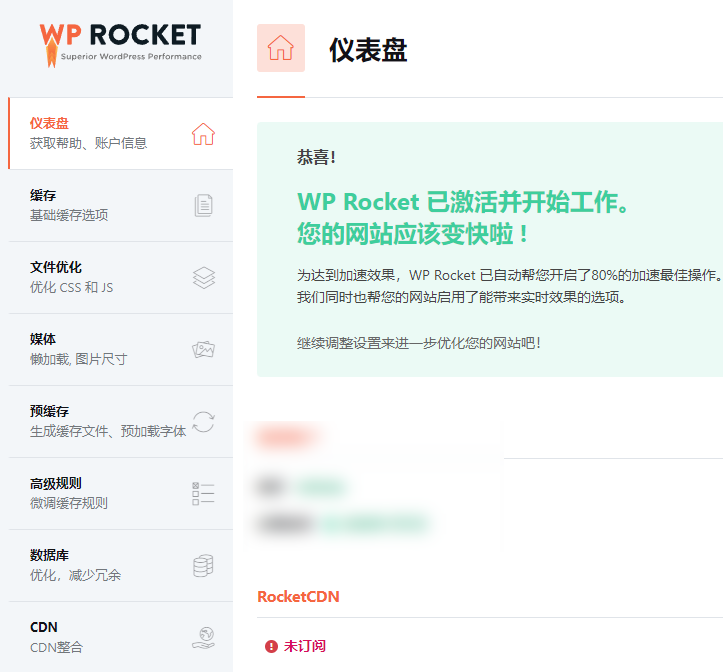Screen dimensions: 723x672
Task: Select the 媒体 lazy load section
Action: (90, 349)
